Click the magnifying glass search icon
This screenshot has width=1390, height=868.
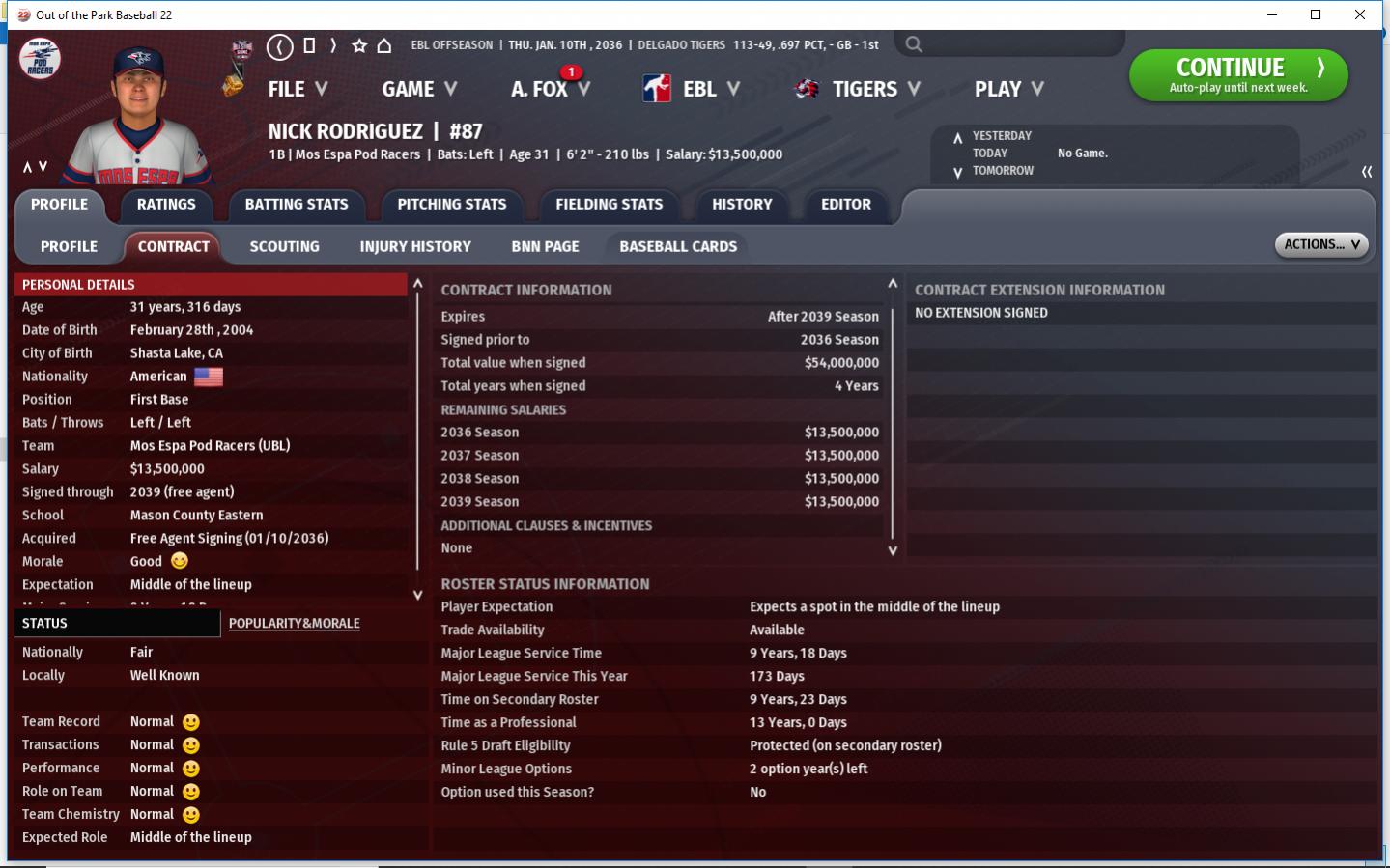tap(914, 44)
